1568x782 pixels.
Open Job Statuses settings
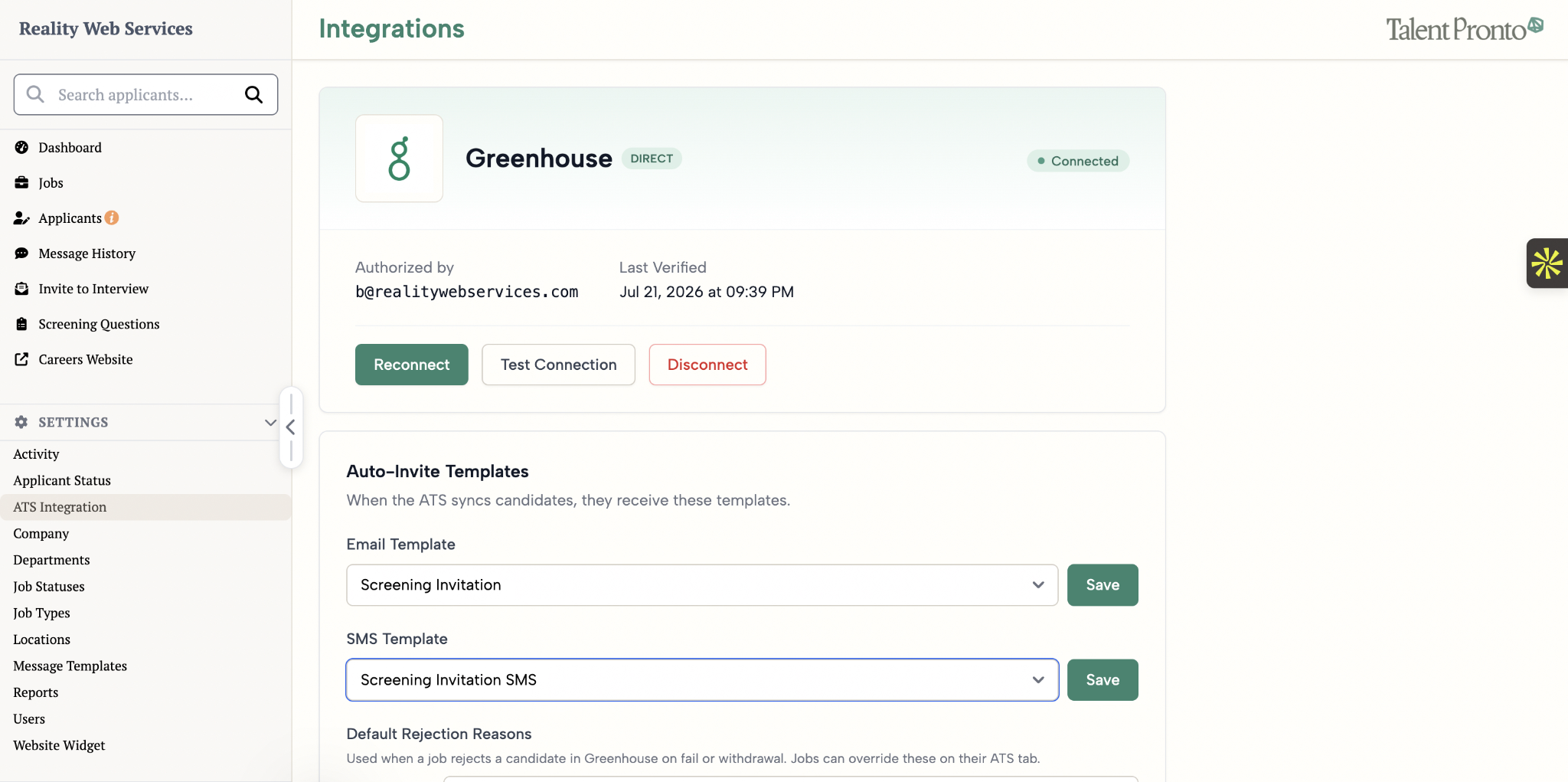pos(49,587)
